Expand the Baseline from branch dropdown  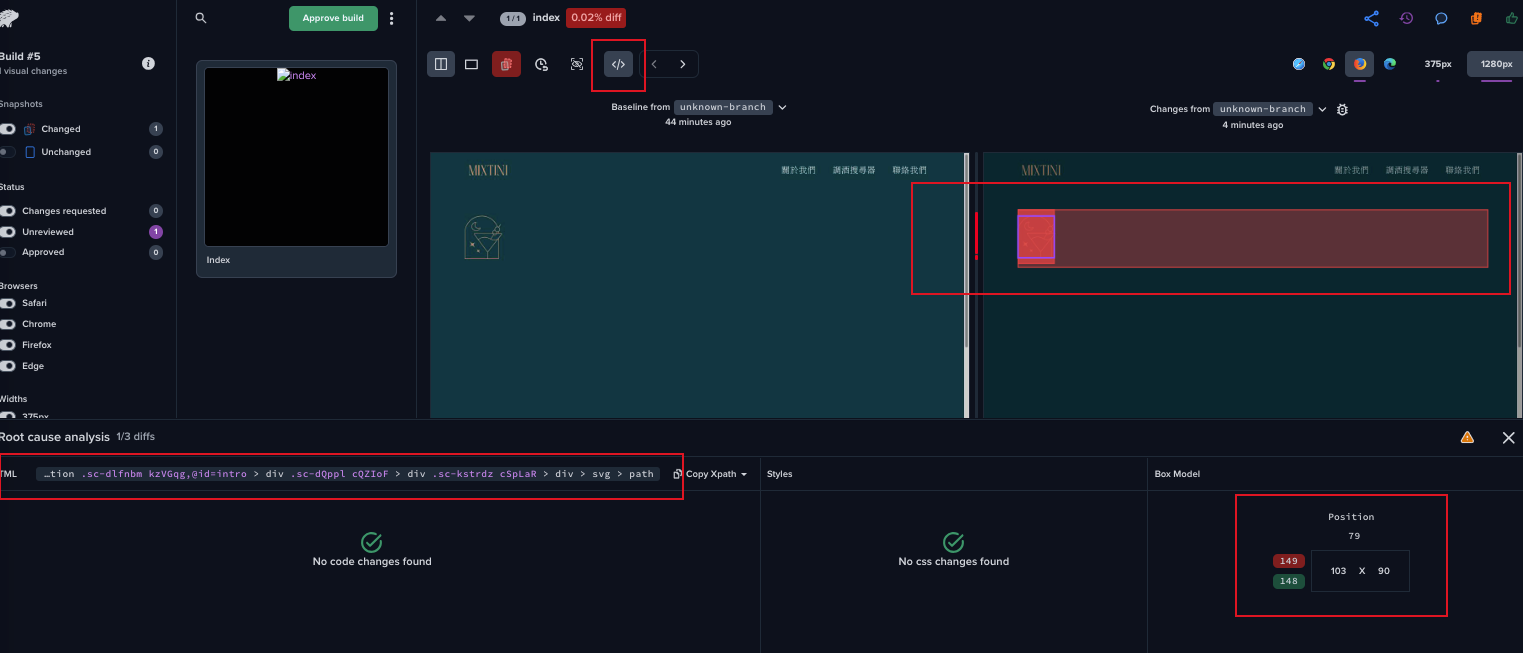pyautogui.click(x=782, y=107)
